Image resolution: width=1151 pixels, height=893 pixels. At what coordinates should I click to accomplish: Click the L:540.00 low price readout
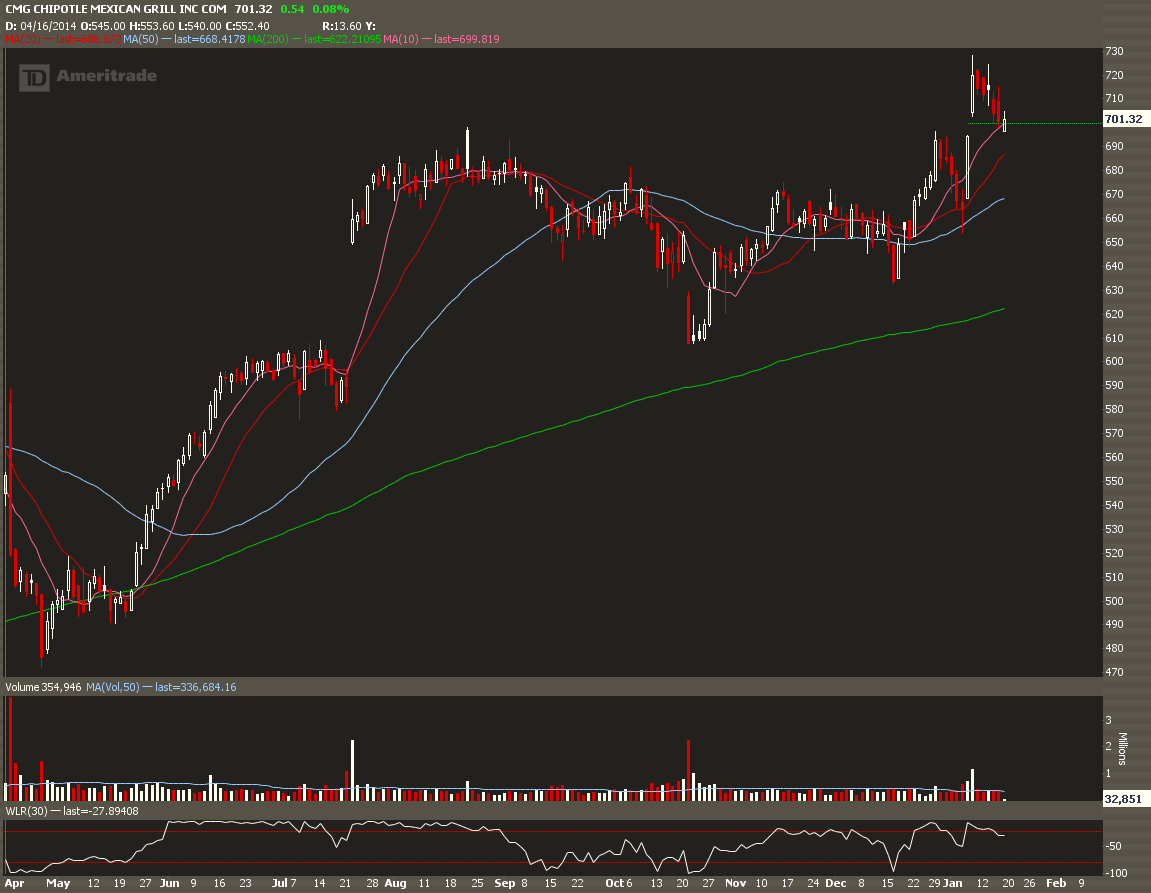pos(200,26)
